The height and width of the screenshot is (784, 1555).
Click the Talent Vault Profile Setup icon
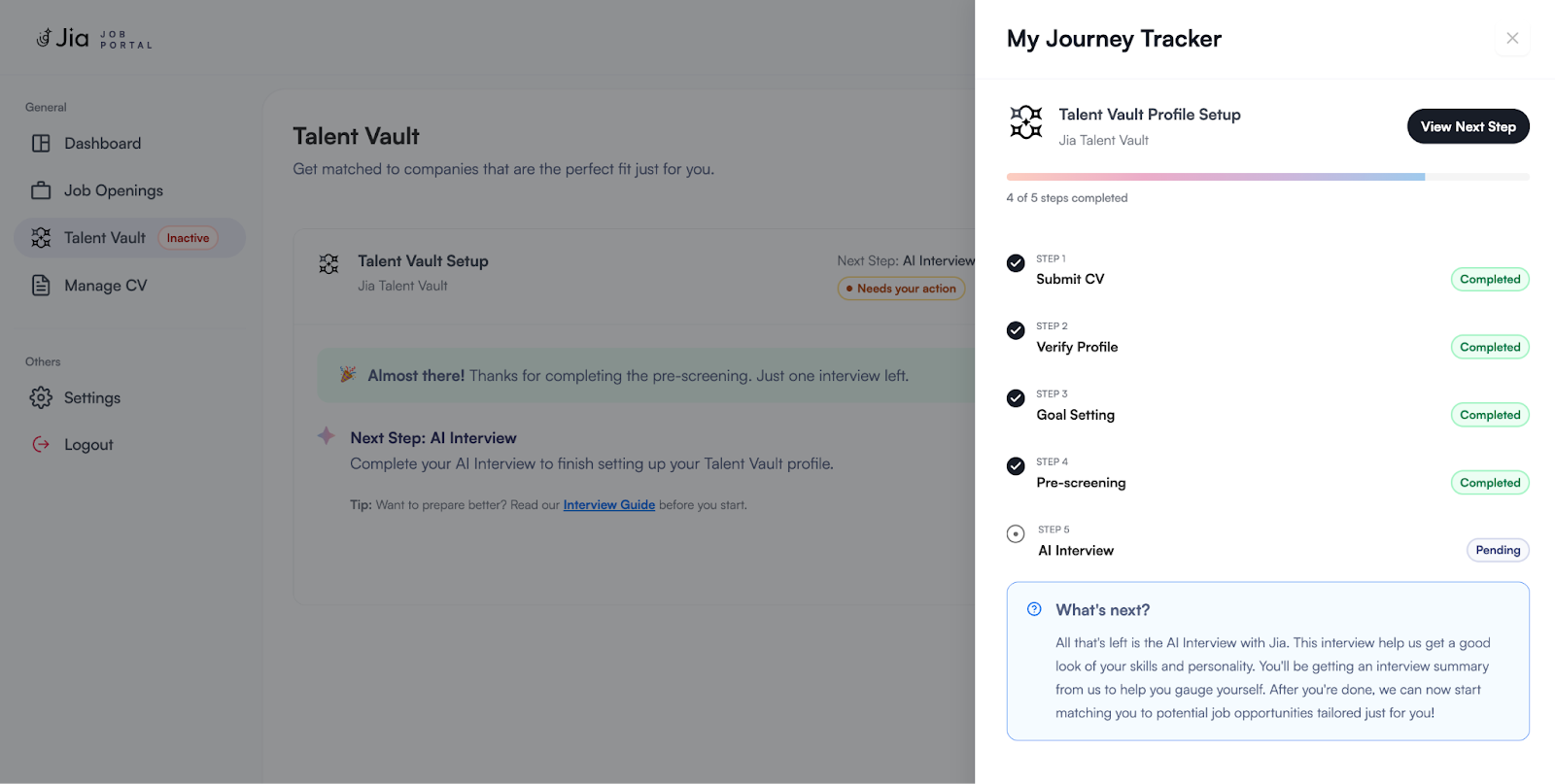coord(1025,123)
